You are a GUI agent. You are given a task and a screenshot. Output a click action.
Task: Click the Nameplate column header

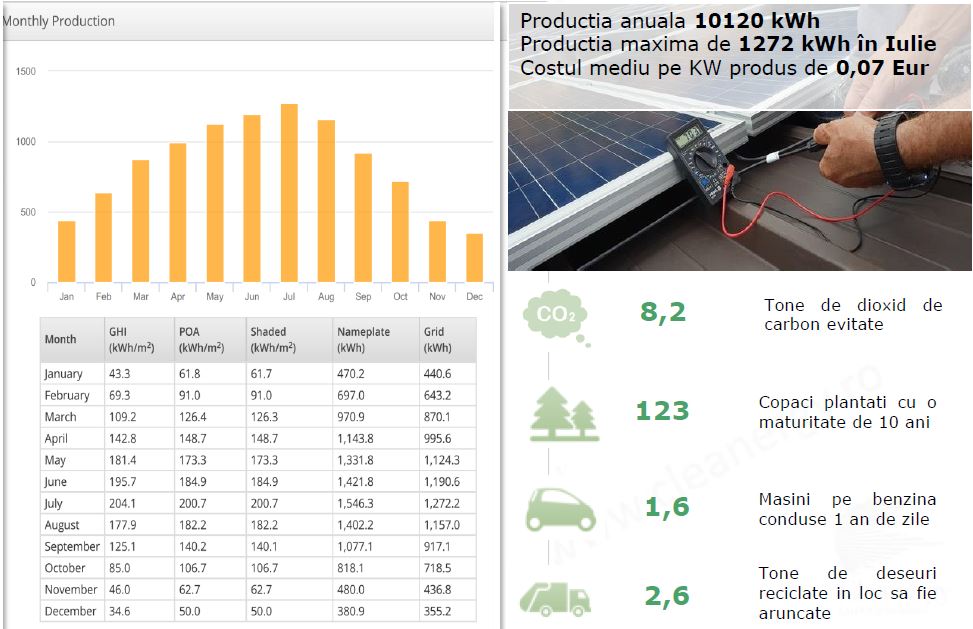pos(364,340)
